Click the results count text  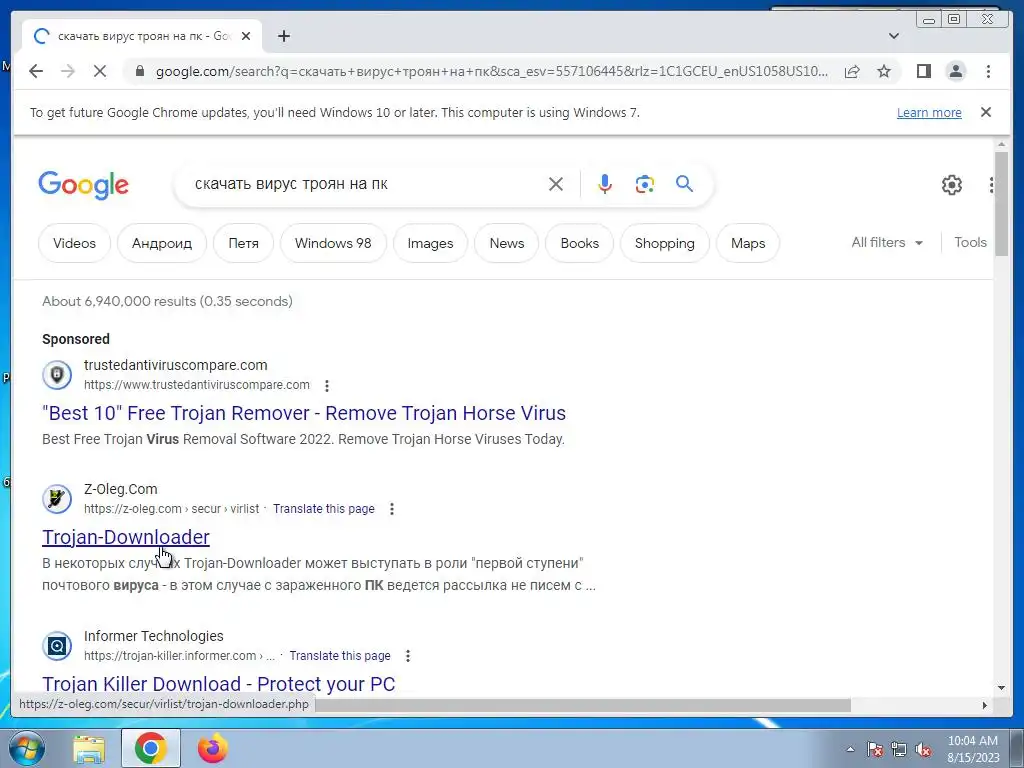(x=167, y=301)
